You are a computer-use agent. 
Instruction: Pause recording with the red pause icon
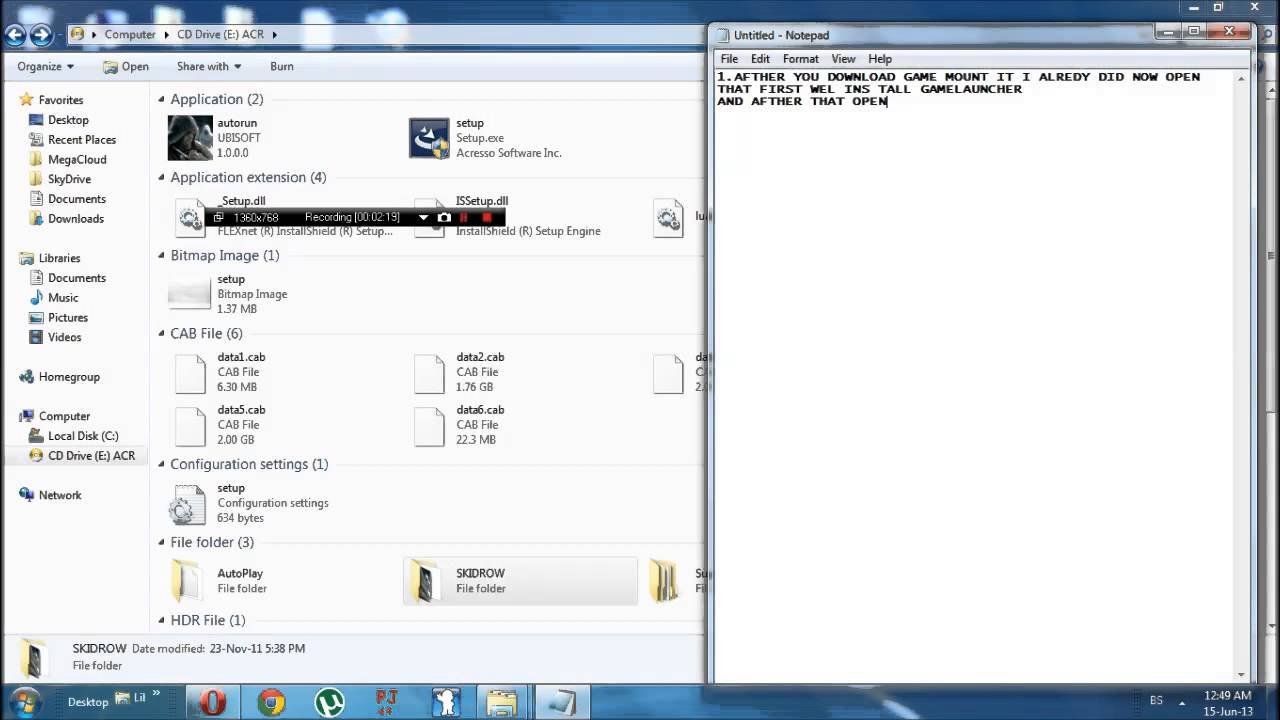pos(464,217)
